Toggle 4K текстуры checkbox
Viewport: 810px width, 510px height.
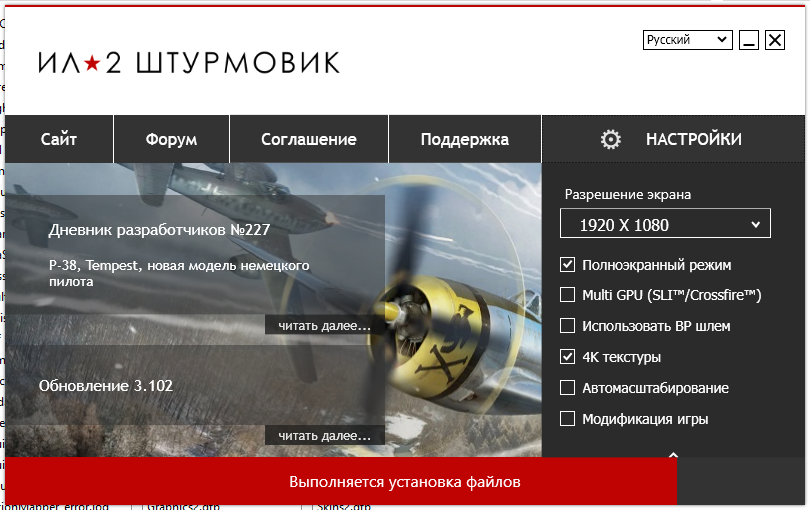[x=567, y=357]
